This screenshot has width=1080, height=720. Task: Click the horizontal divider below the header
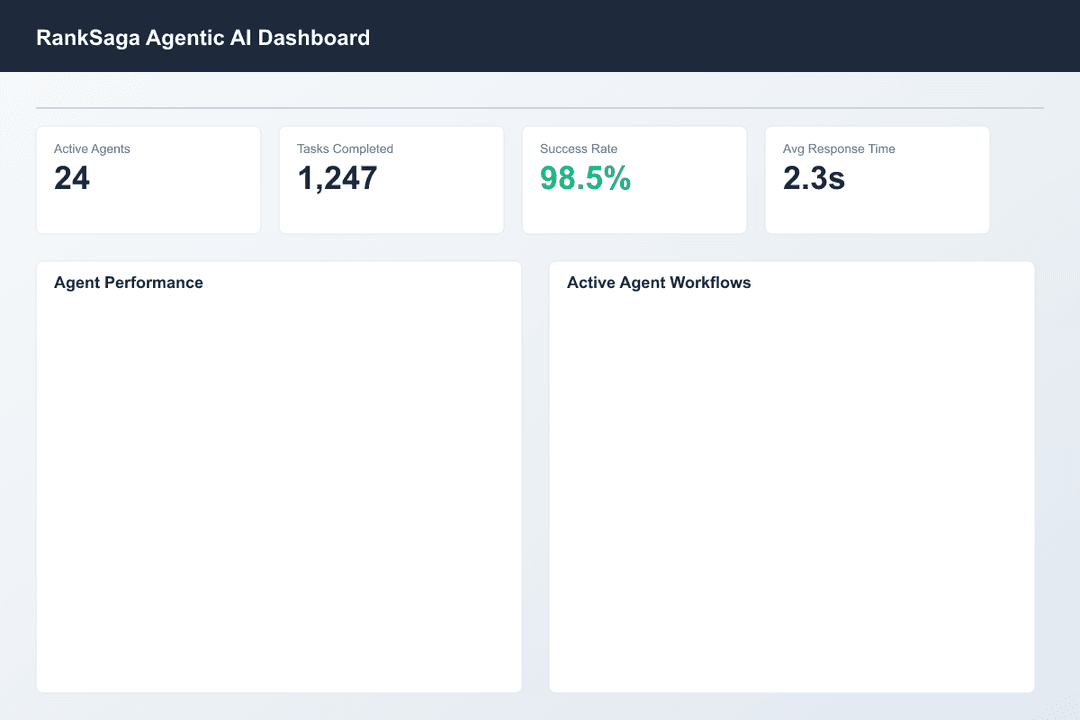[x=540, y=108]
